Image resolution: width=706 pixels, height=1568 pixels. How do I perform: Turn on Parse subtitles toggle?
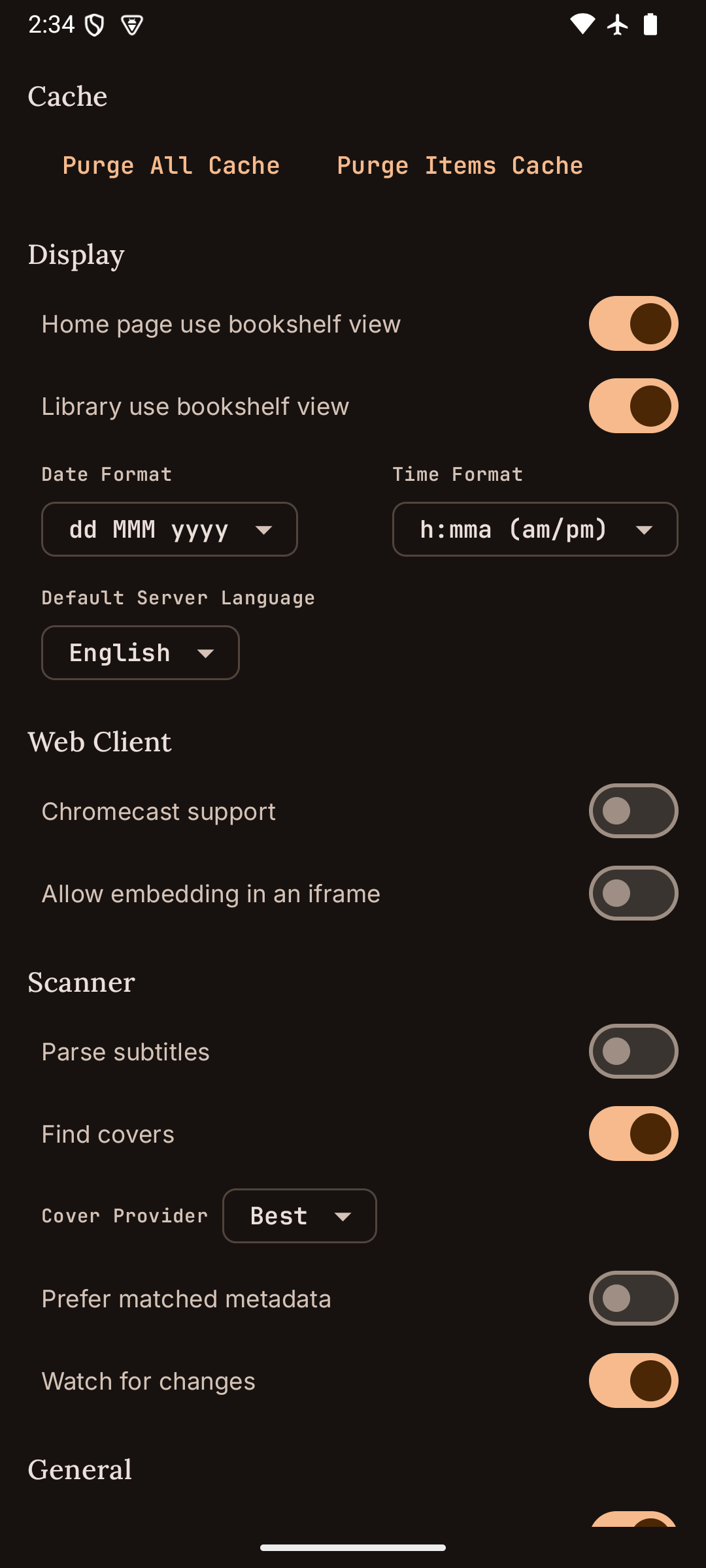coord(633,1052)
